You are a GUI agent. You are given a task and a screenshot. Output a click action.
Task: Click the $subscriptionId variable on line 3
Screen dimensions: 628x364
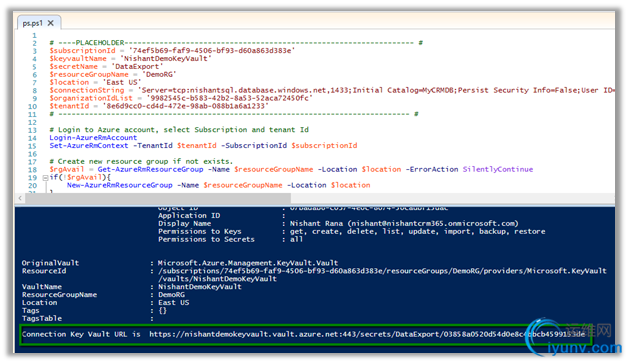tap(82, 51)
